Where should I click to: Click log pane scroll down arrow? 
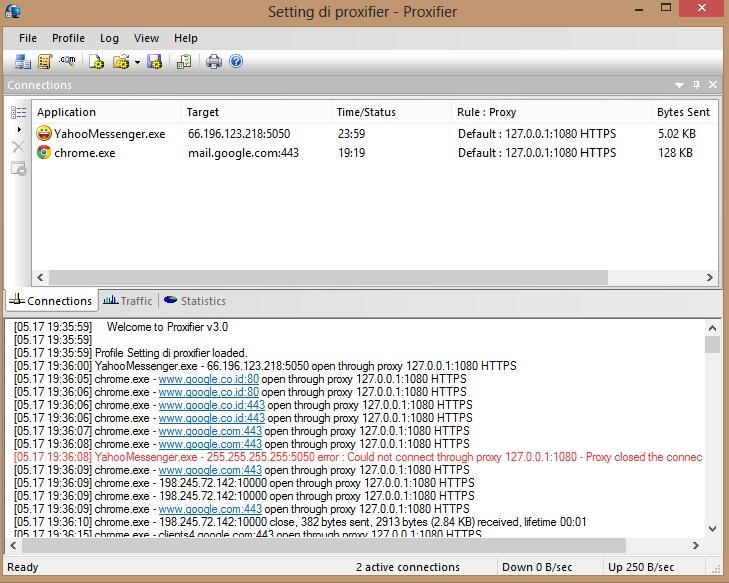pyautogui.click(x=712, y=529)
